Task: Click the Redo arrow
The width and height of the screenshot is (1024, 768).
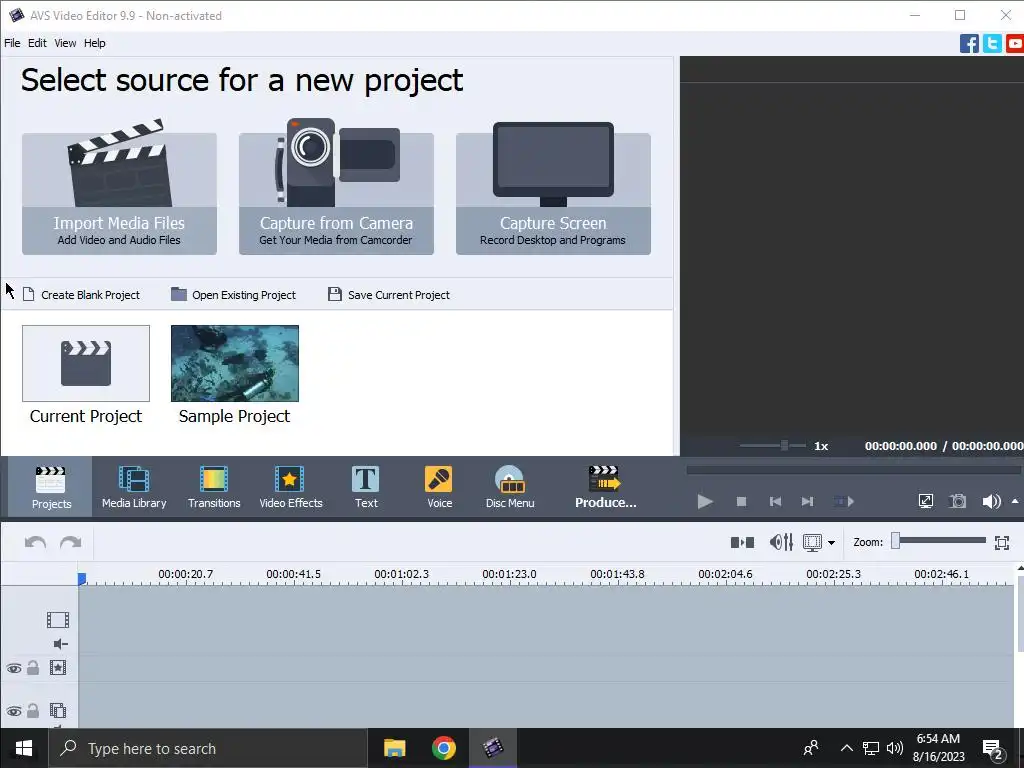Action: tap(71, 542)
